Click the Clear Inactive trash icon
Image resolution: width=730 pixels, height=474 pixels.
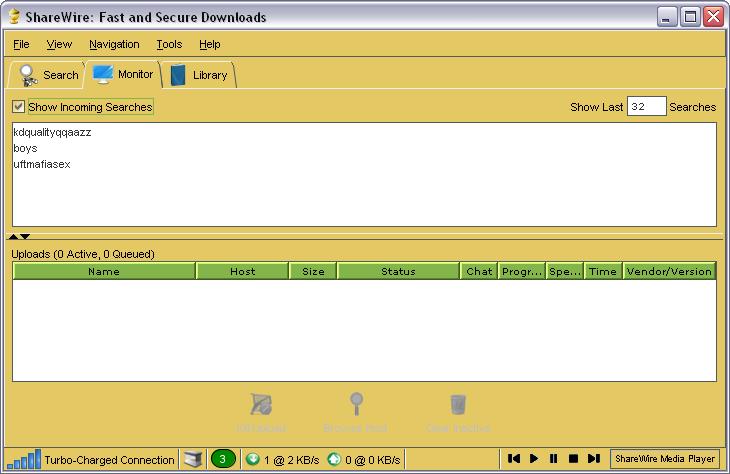coord(458,404)
